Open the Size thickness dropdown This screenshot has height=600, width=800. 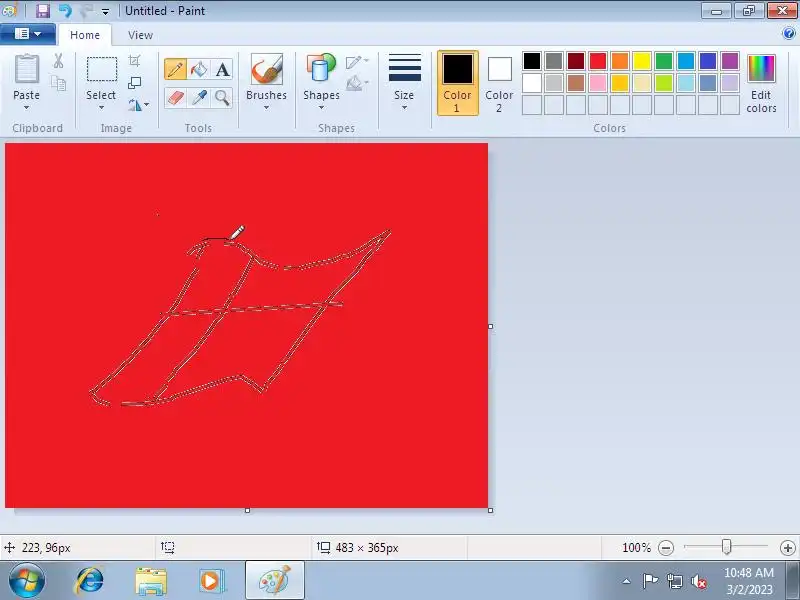pos(404,83)
